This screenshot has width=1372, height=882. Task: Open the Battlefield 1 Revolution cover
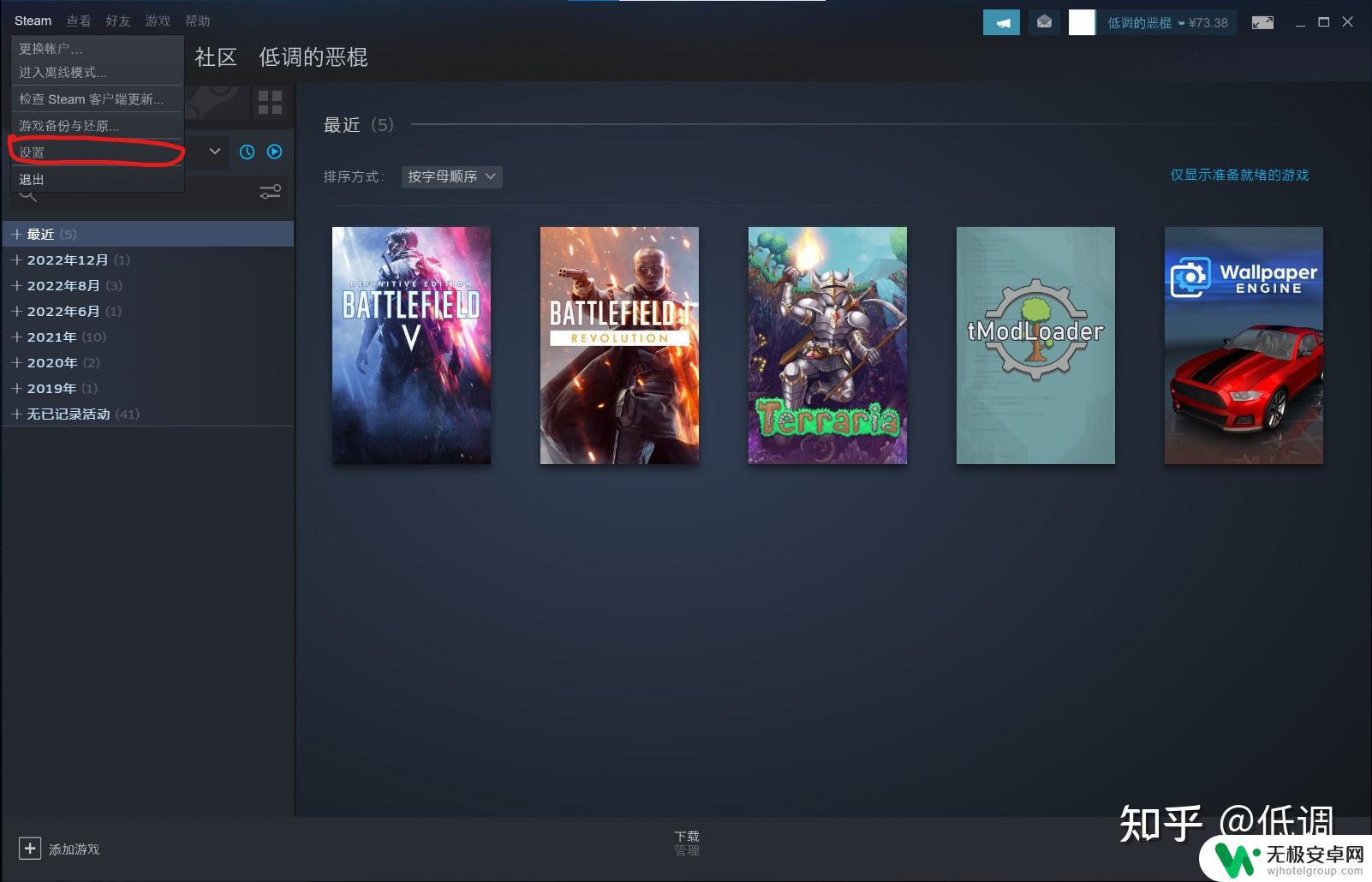coord(619,345)
